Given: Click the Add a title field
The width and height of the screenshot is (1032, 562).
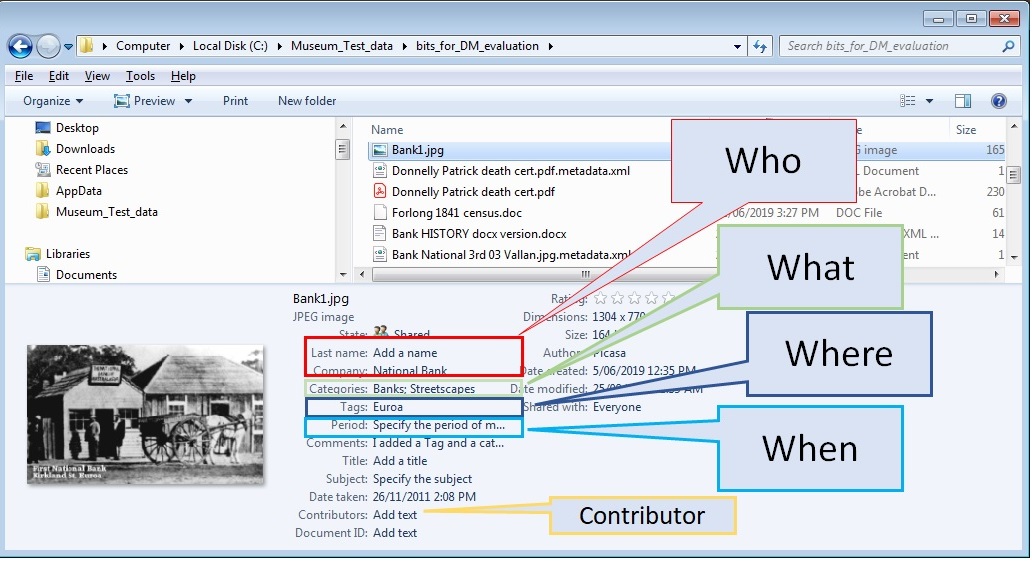Looking at the screenshot, I should click(400, 461).
